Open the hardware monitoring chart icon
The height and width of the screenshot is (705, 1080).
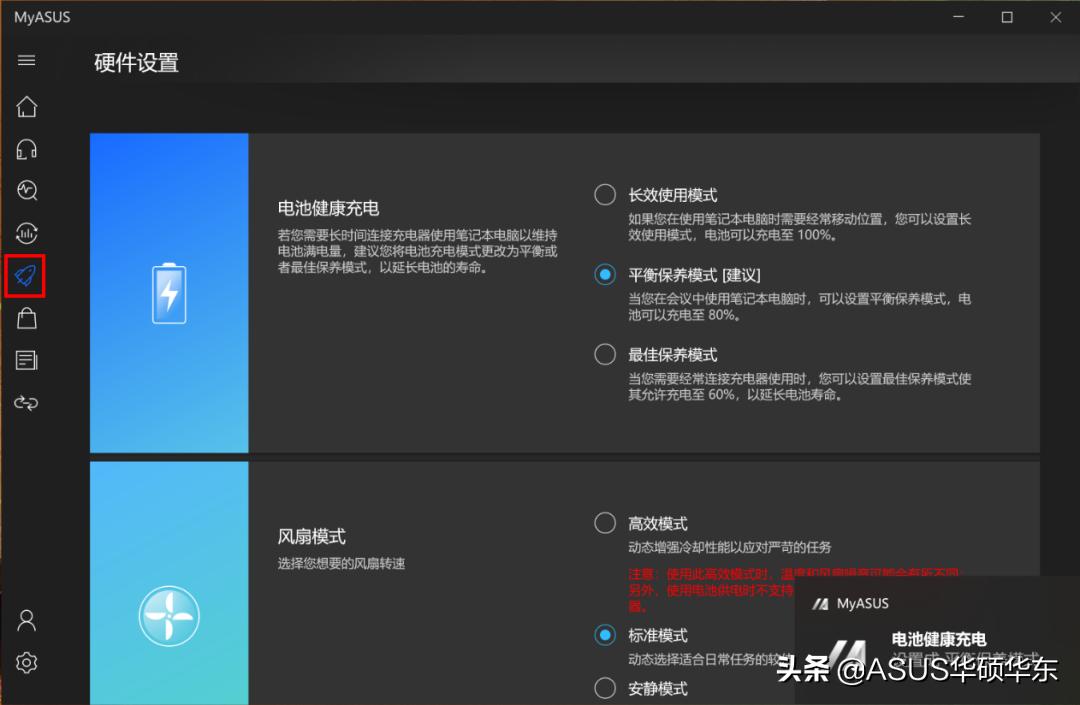[26, 232]
